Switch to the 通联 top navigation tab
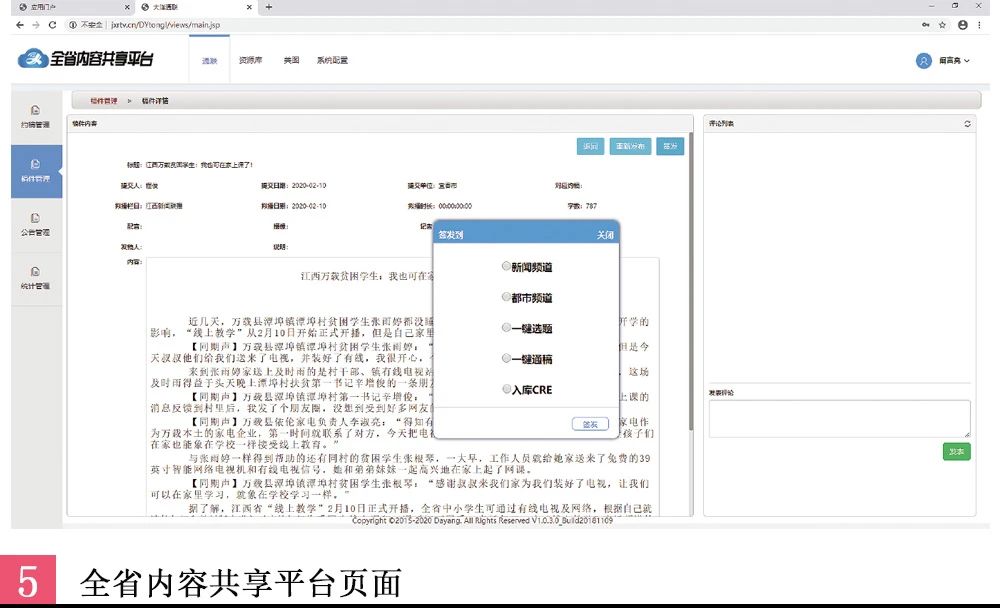This screenshot has height=610, width=1000. click(210, 61)
